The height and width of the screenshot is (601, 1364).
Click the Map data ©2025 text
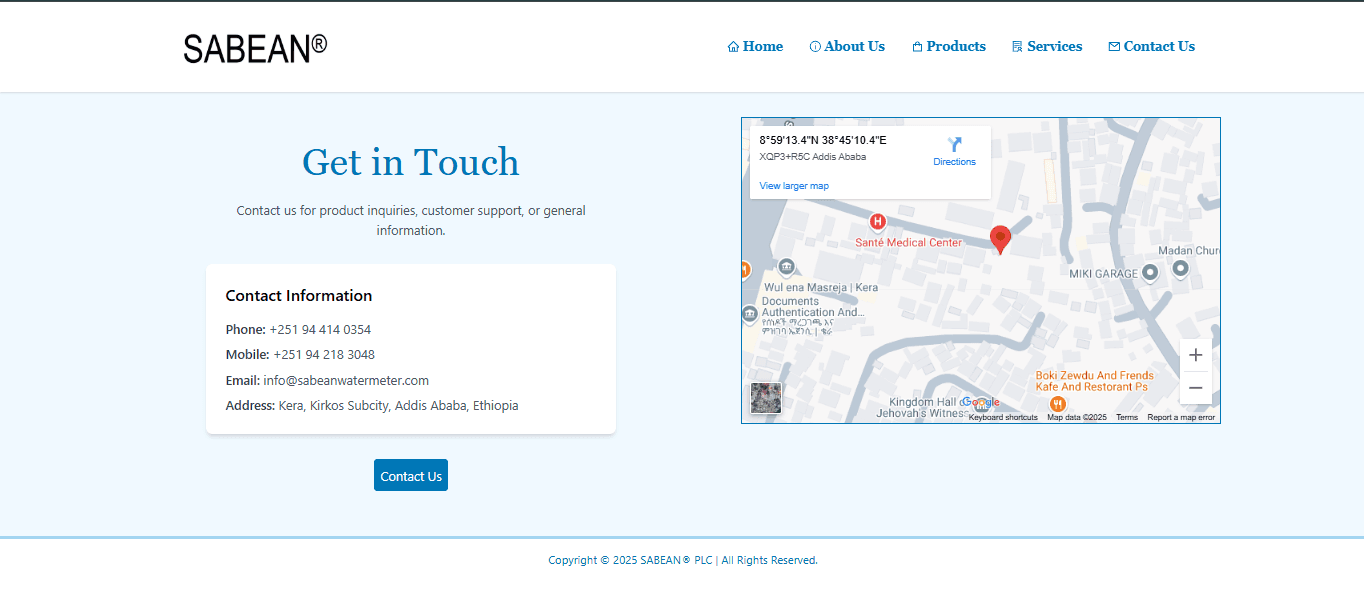(x=1077, y=417)
